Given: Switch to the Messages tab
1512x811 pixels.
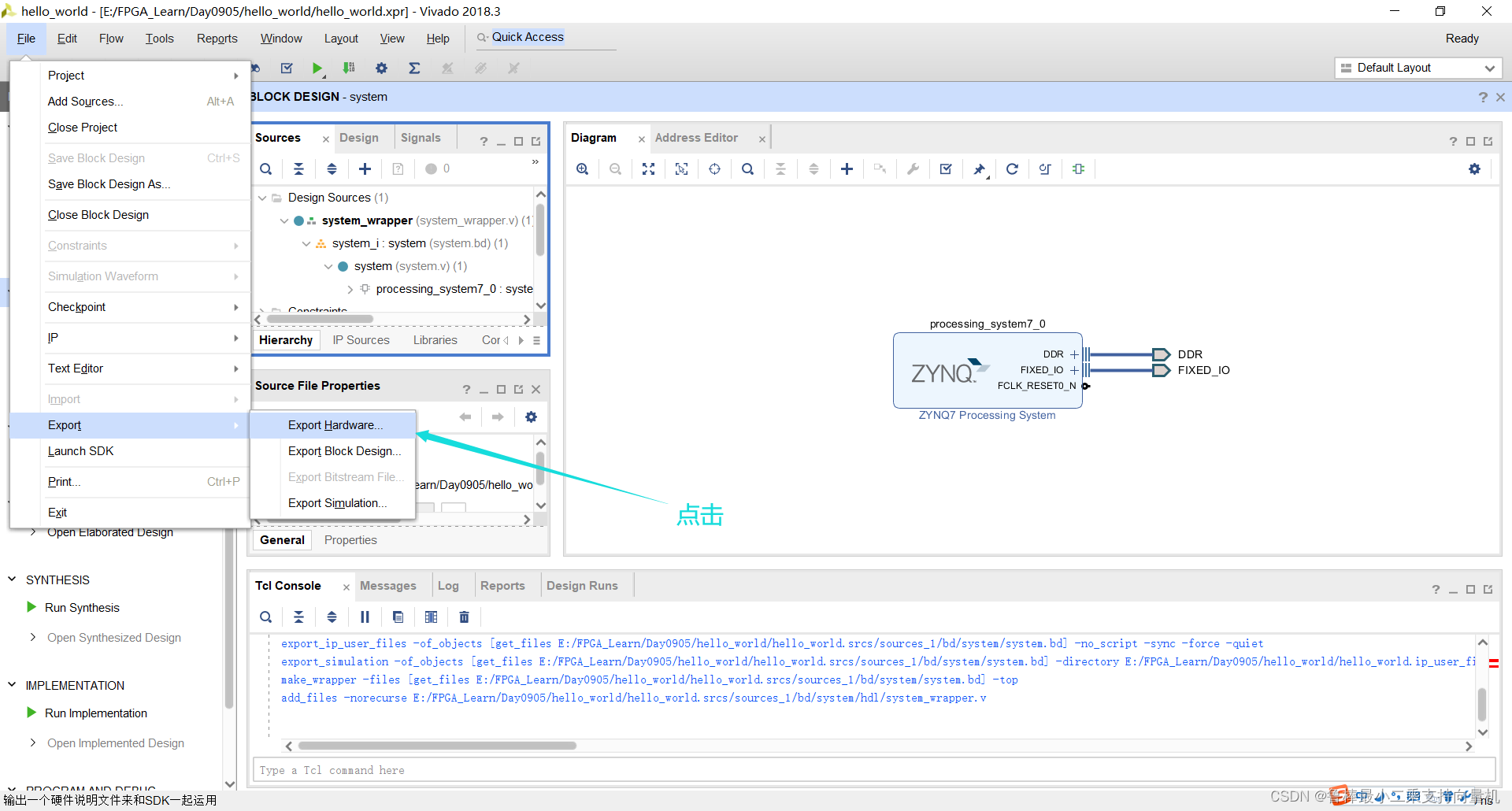Looking at the screenshot, I should 388,586.
